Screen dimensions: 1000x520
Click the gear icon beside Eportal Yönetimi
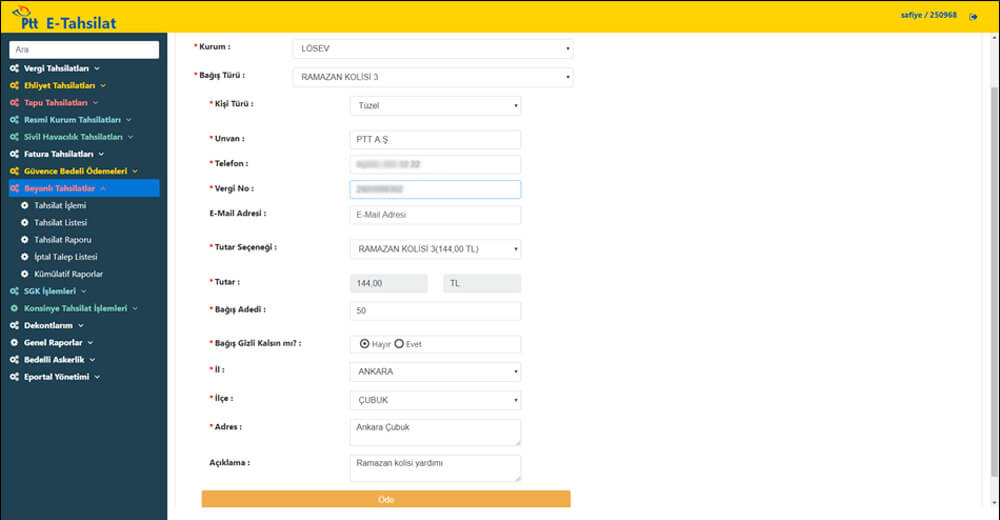point(14,378)
